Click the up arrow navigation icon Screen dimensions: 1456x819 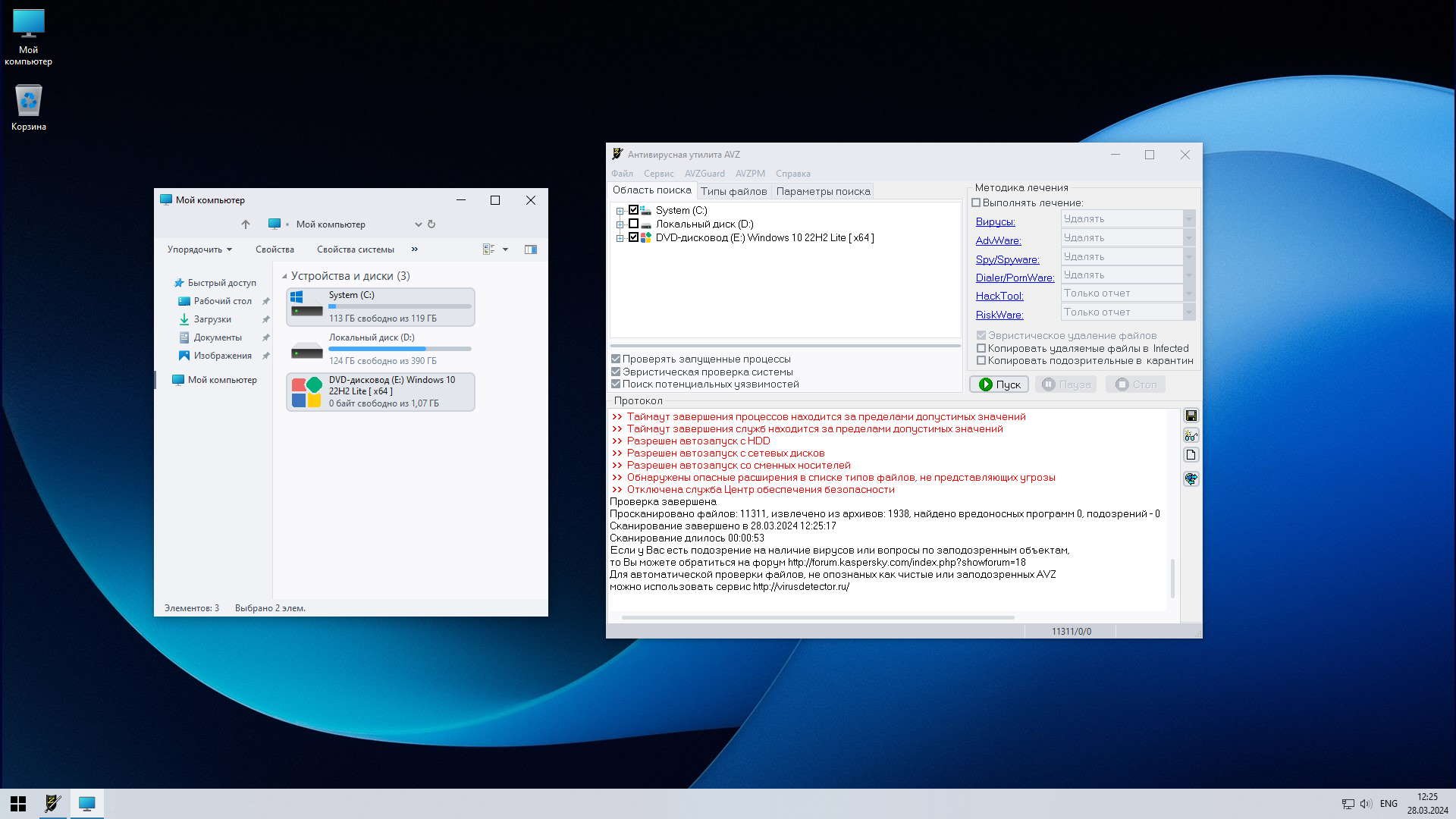point(245,224)
